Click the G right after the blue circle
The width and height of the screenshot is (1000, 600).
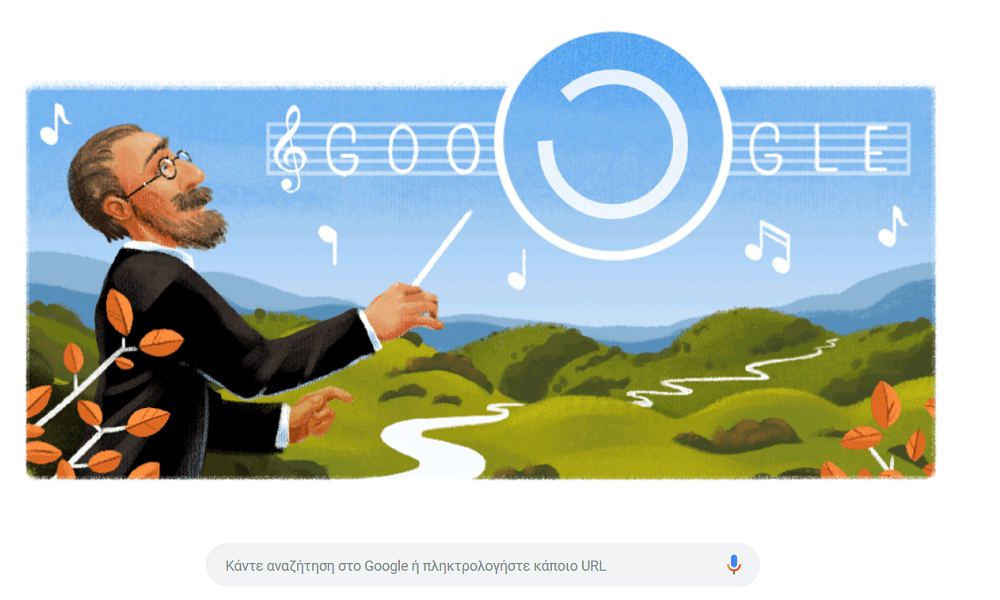[x=765, y=149]
